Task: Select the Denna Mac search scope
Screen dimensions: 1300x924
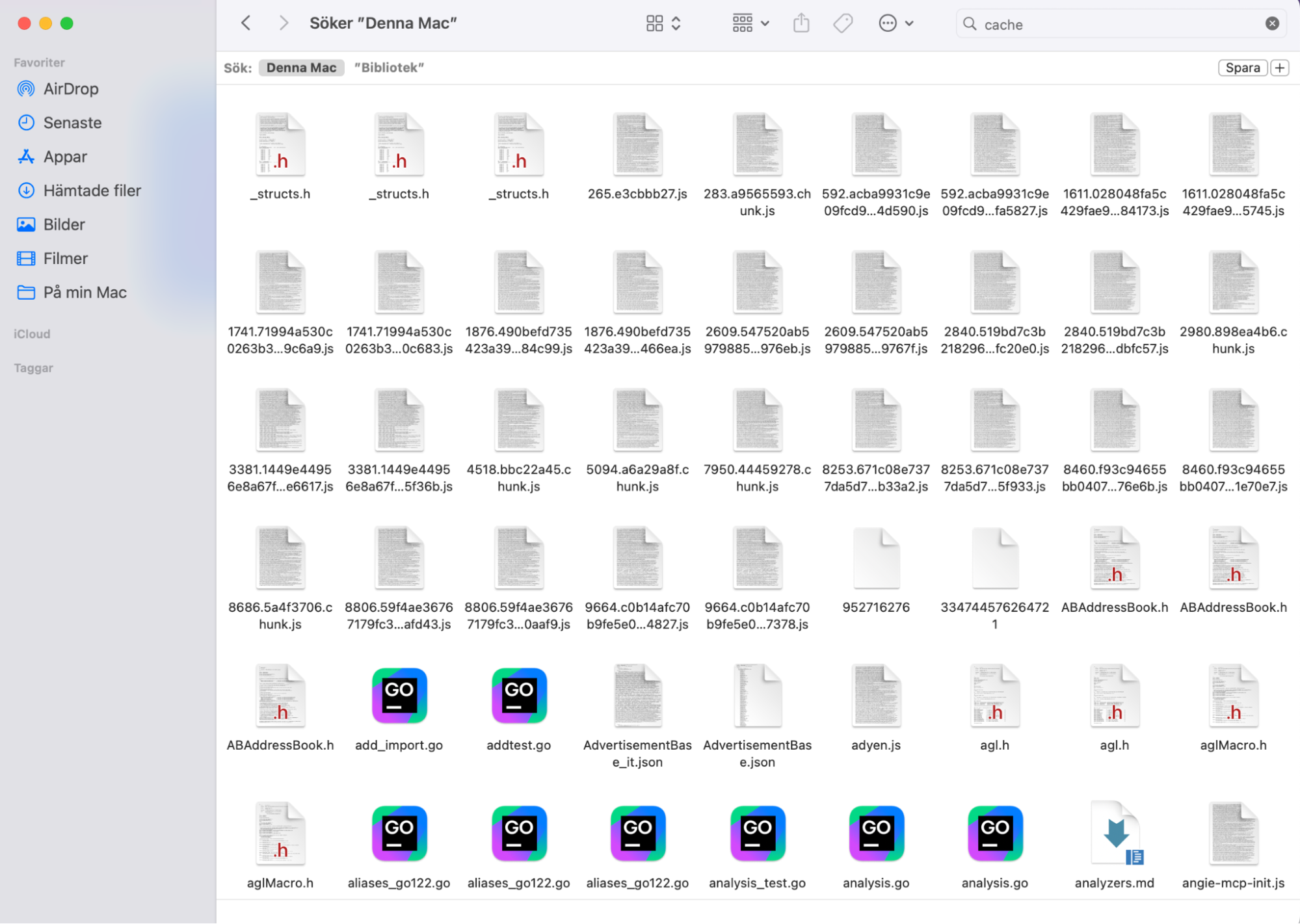Action: pos(301,68)
